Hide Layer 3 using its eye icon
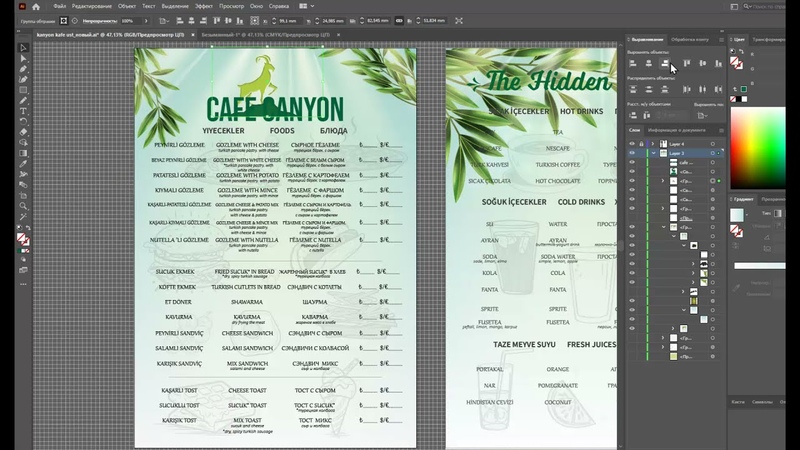Viewport: 800px width, 450px height. point(632,153)
